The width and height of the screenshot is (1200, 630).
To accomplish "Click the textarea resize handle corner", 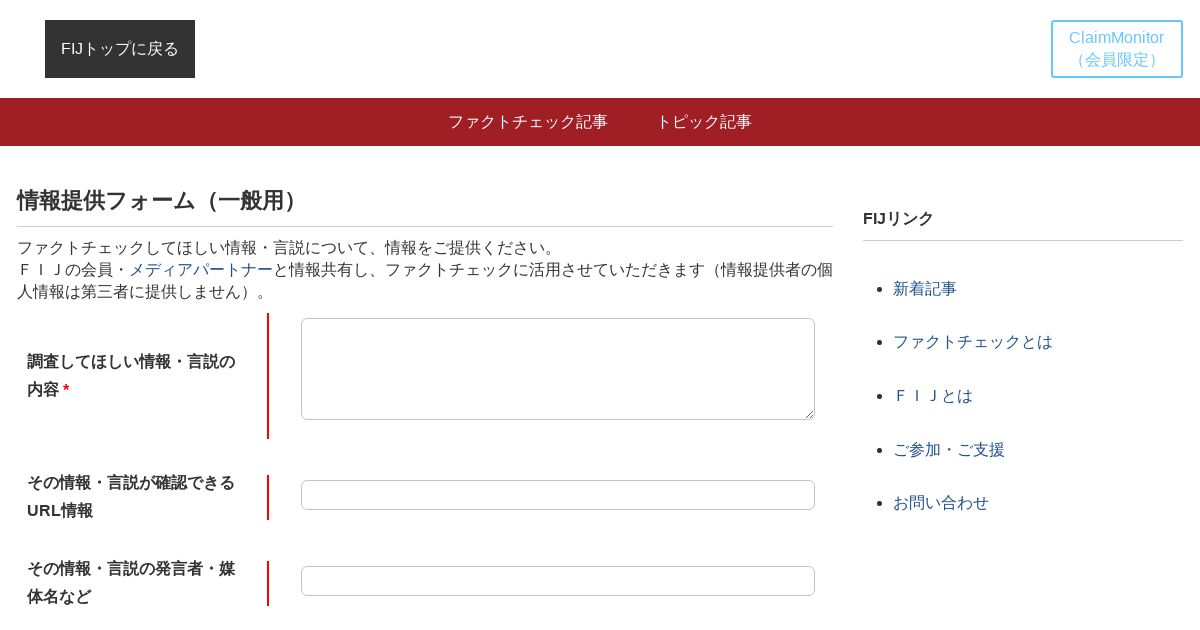I will (809, 414).
